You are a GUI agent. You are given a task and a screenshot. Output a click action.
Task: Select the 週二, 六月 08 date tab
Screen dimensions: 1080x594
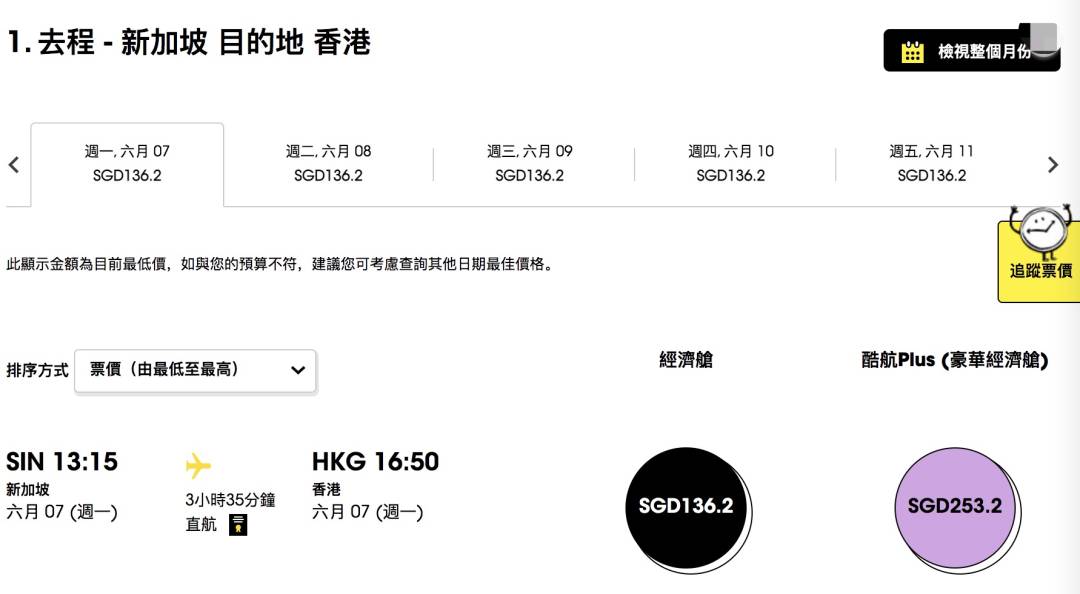tap(329, 164)
